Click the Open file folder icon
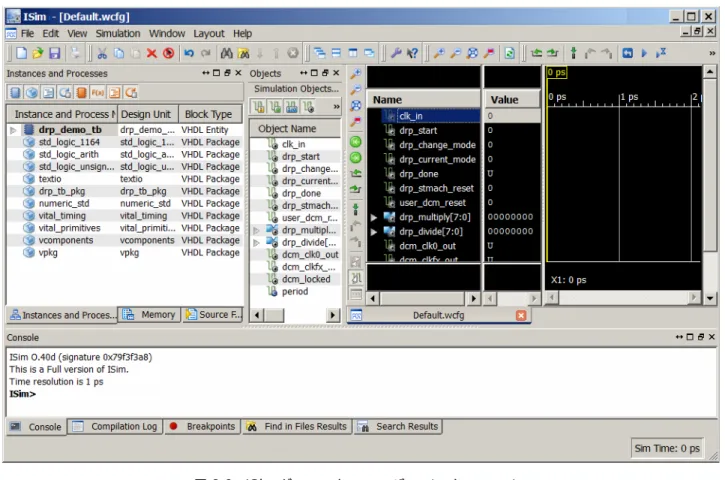 pos(38,53)
